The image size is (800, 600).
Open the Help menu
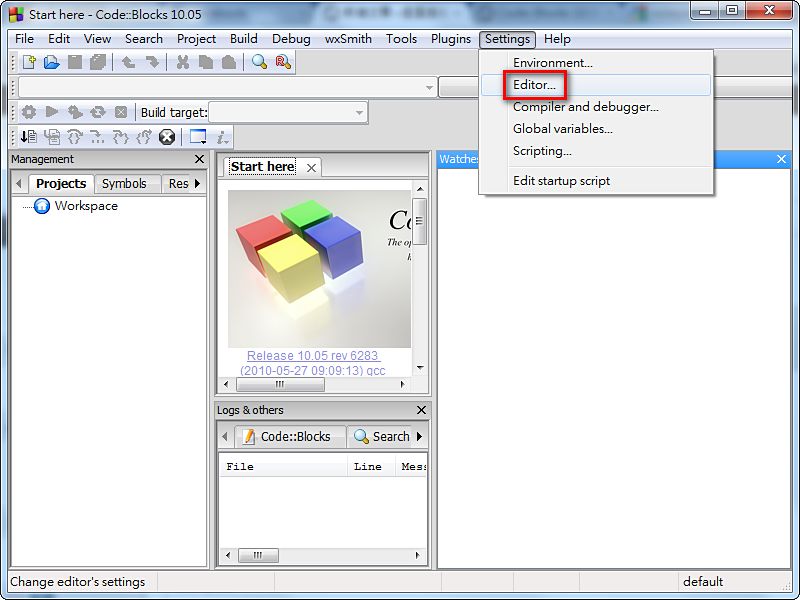[x=557, y=39]
